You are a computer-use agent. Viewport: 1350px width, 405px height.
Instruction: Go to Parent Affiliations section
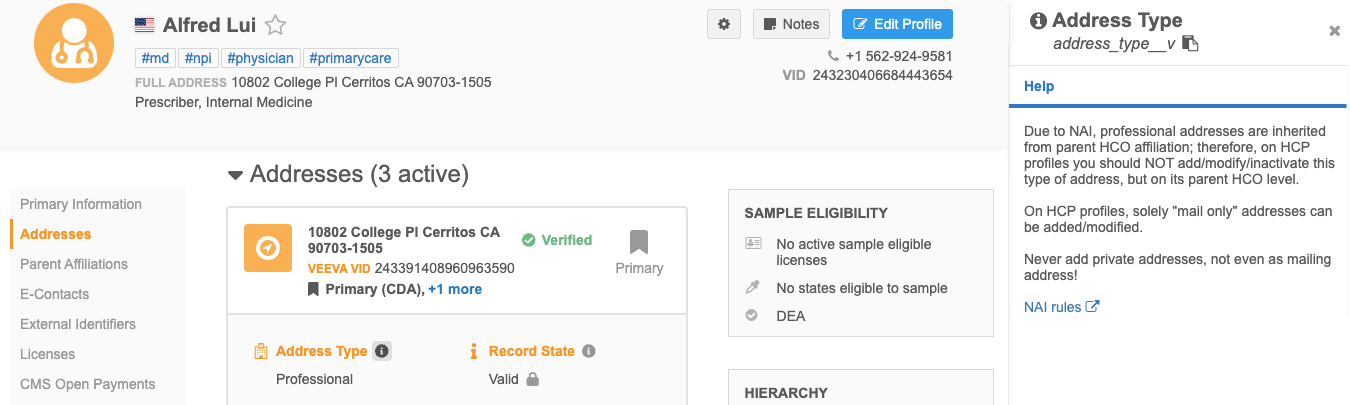[74, 264]
